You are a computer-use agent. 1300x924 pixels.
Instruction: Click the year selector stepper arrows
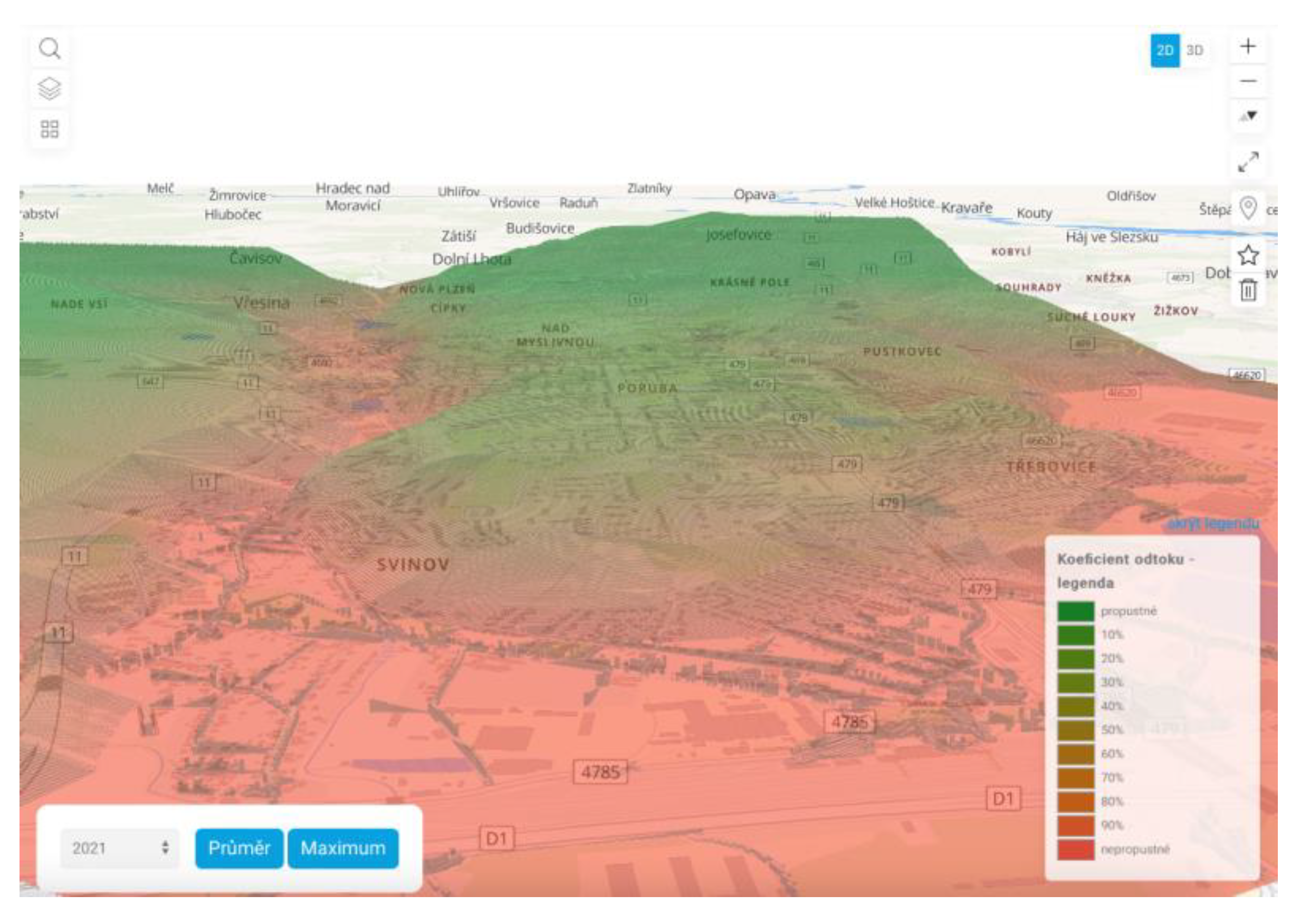165,848
